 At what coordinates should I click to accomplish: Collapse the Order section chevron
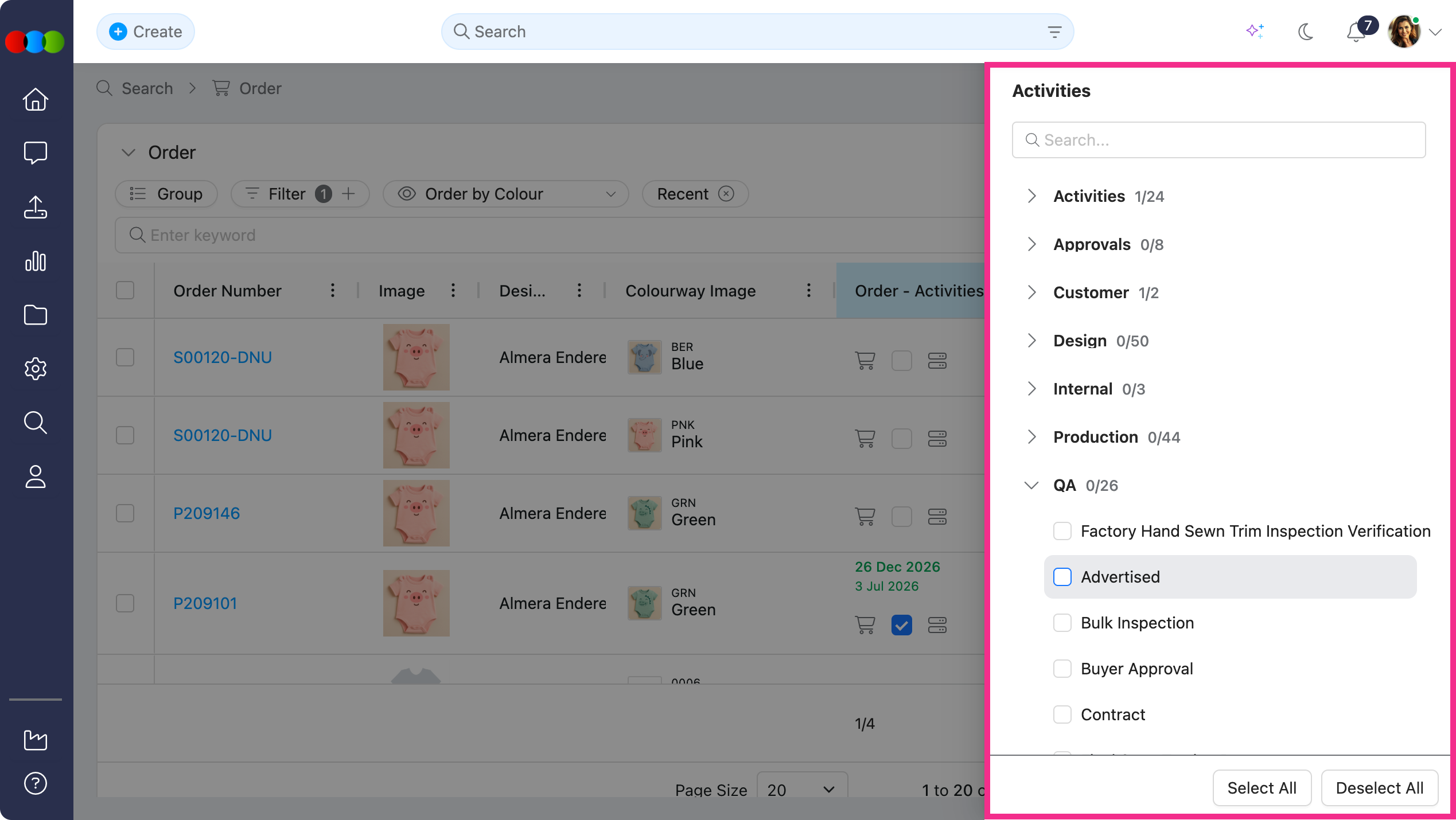pyautogui.click(x=129, y=153)
